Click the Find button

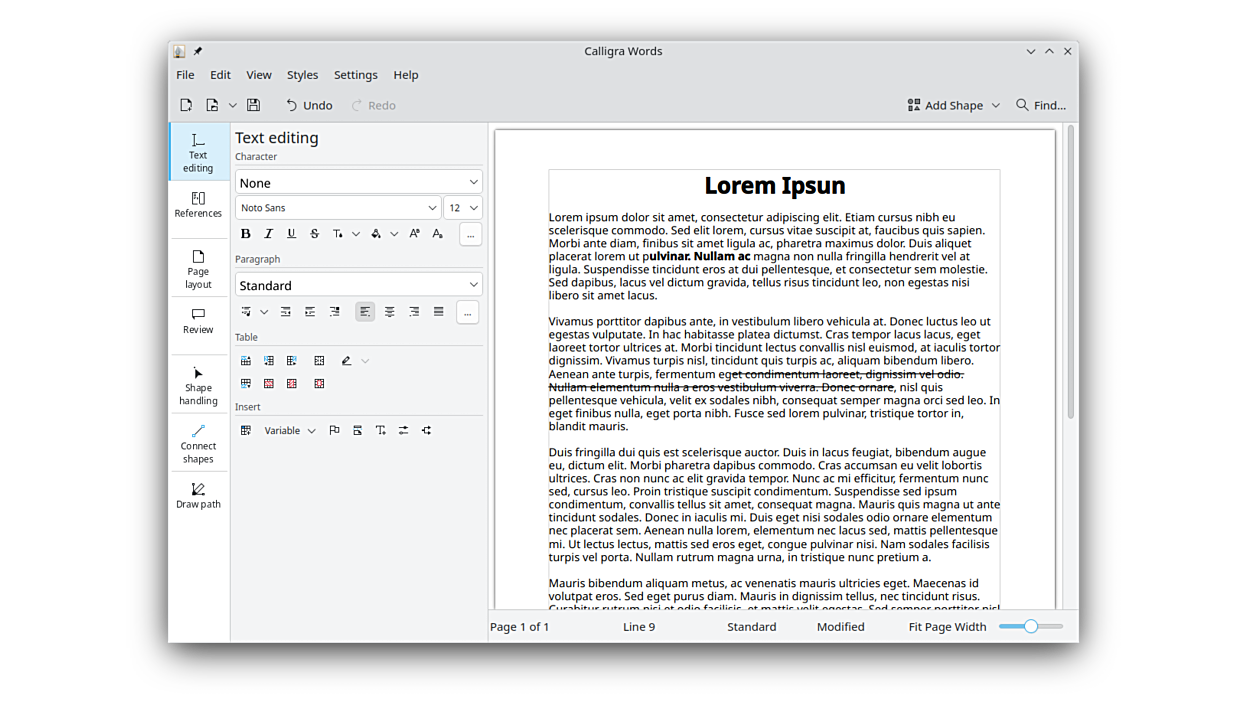1040,105
